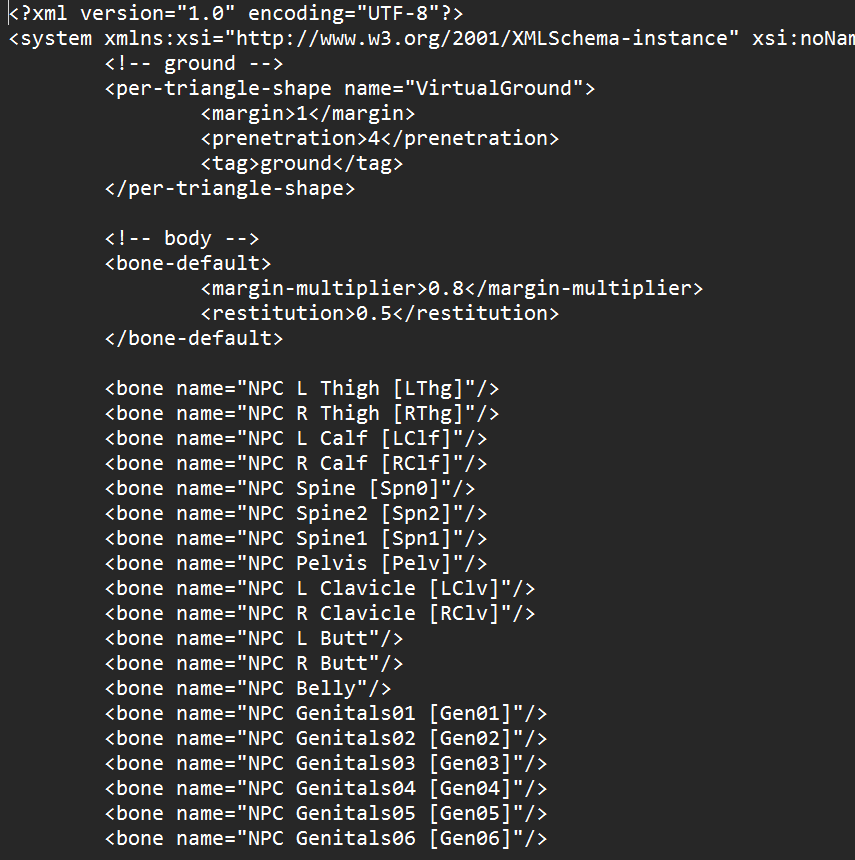Click the NPC Spine2 bone entry
Screen dimensions: 855x860
(296, 513)
